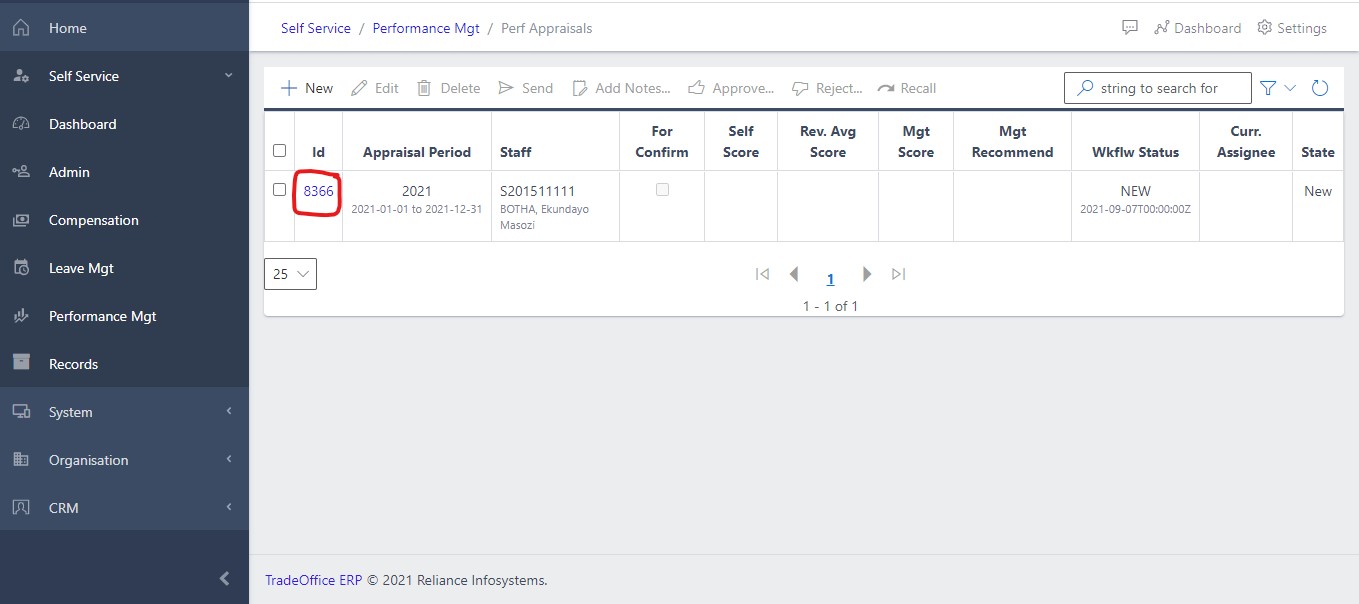This screenshot has height=604, width=1359.
Task: Open Add Notes via its icon
Action: (x=580, y=88)
